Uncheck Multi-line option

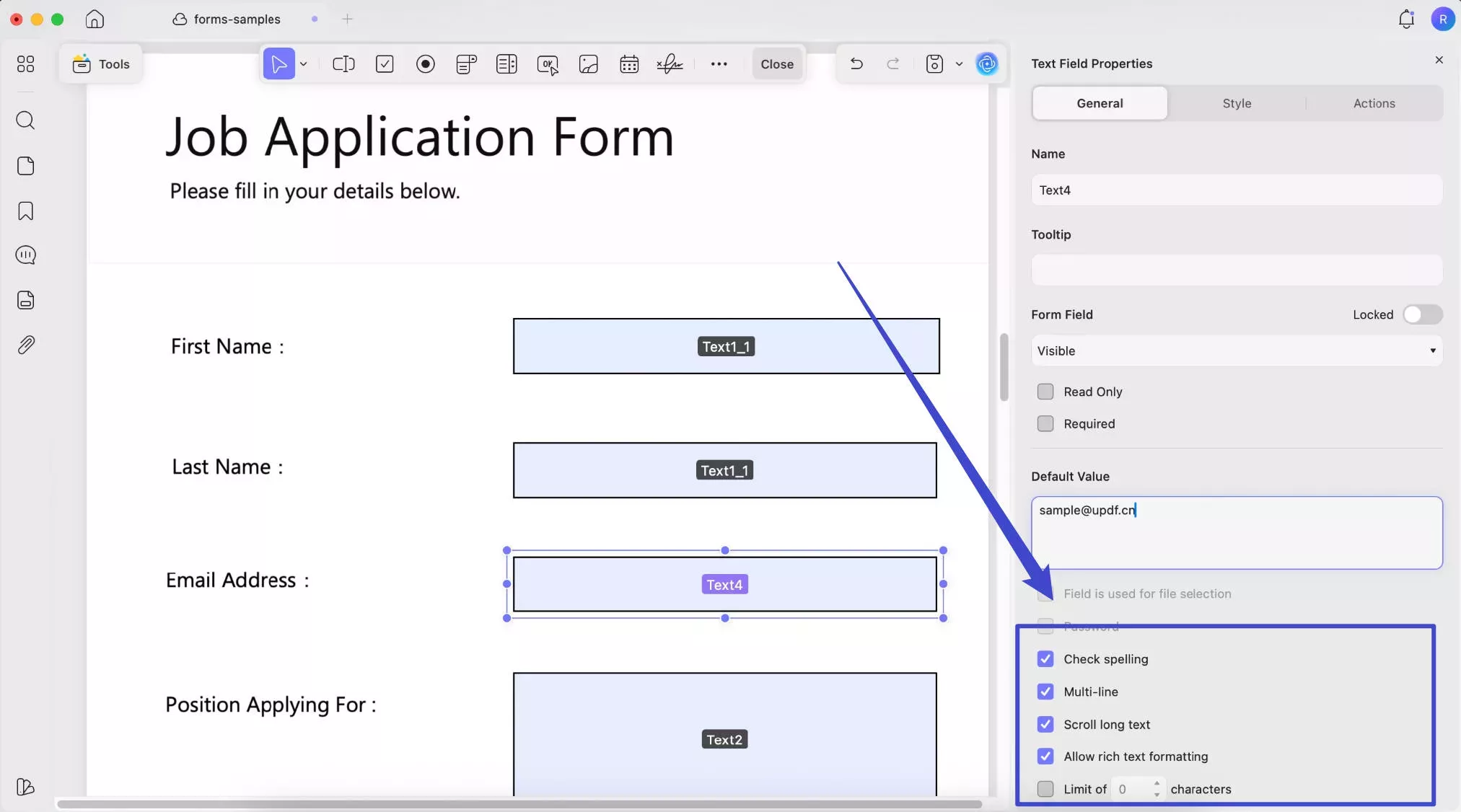tap(1045, 692)
